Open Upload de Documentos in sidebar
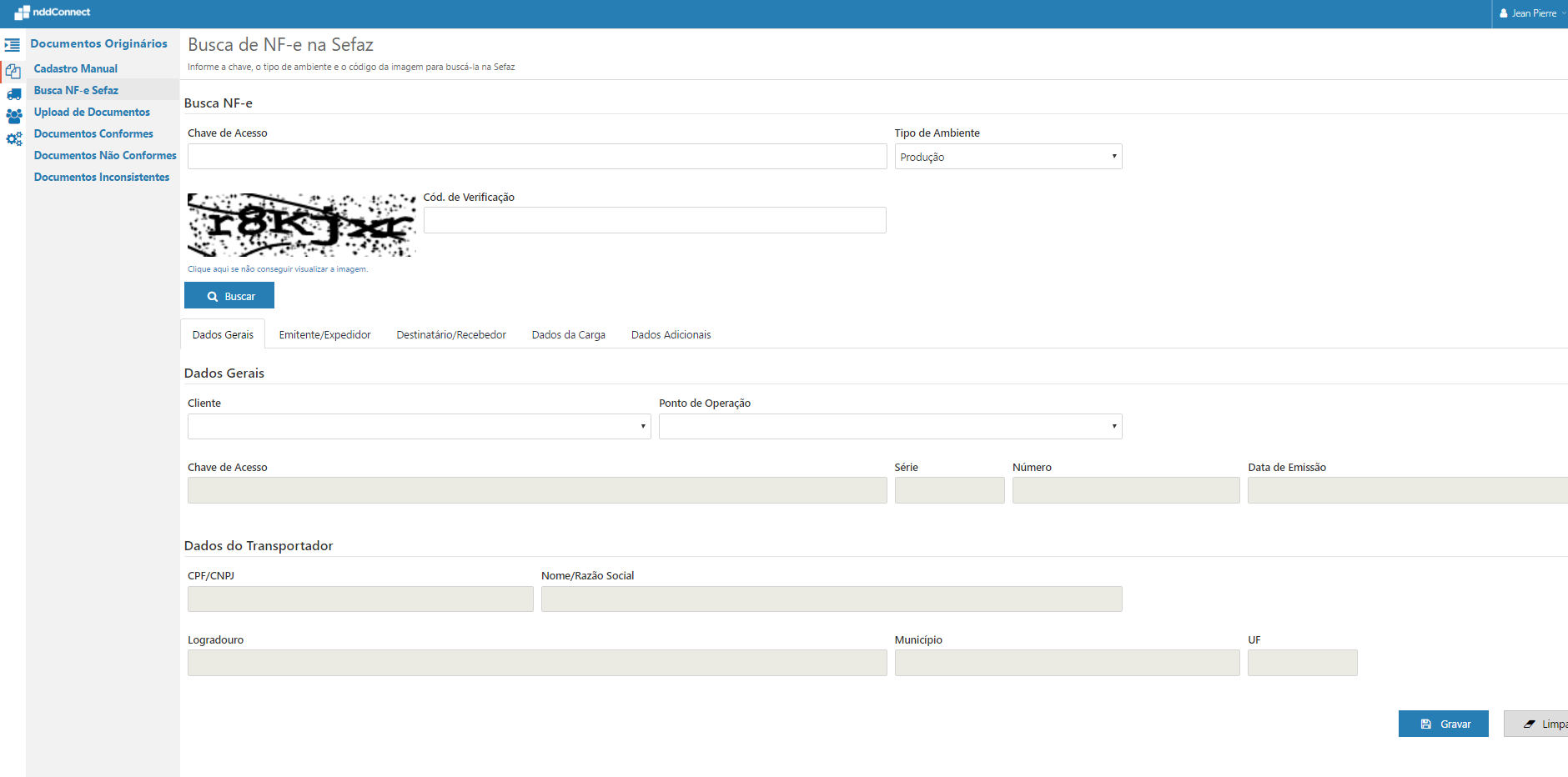Screen dimensions: 1568x777 (92, 112)
